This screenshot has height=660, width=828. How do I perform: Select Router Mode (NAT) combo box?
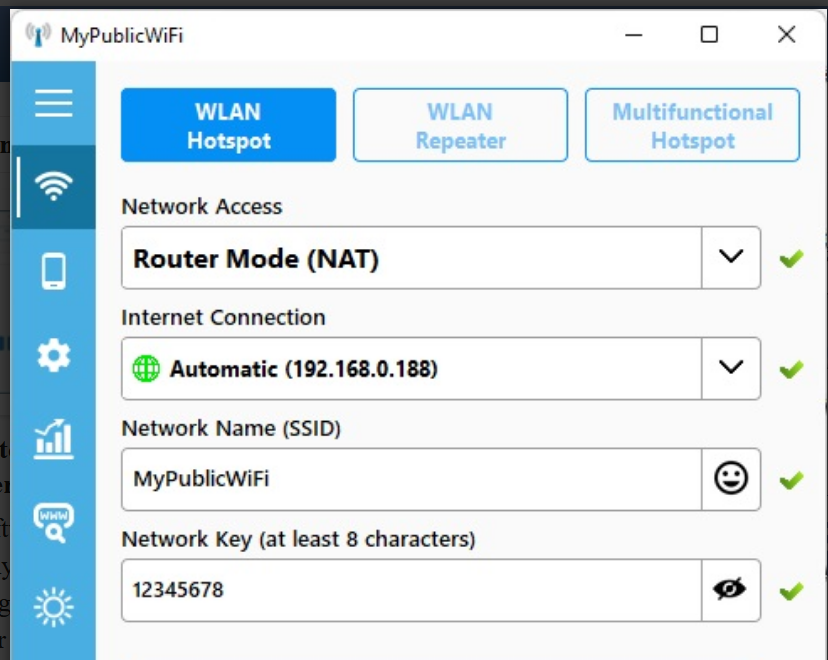coord(400,258)
